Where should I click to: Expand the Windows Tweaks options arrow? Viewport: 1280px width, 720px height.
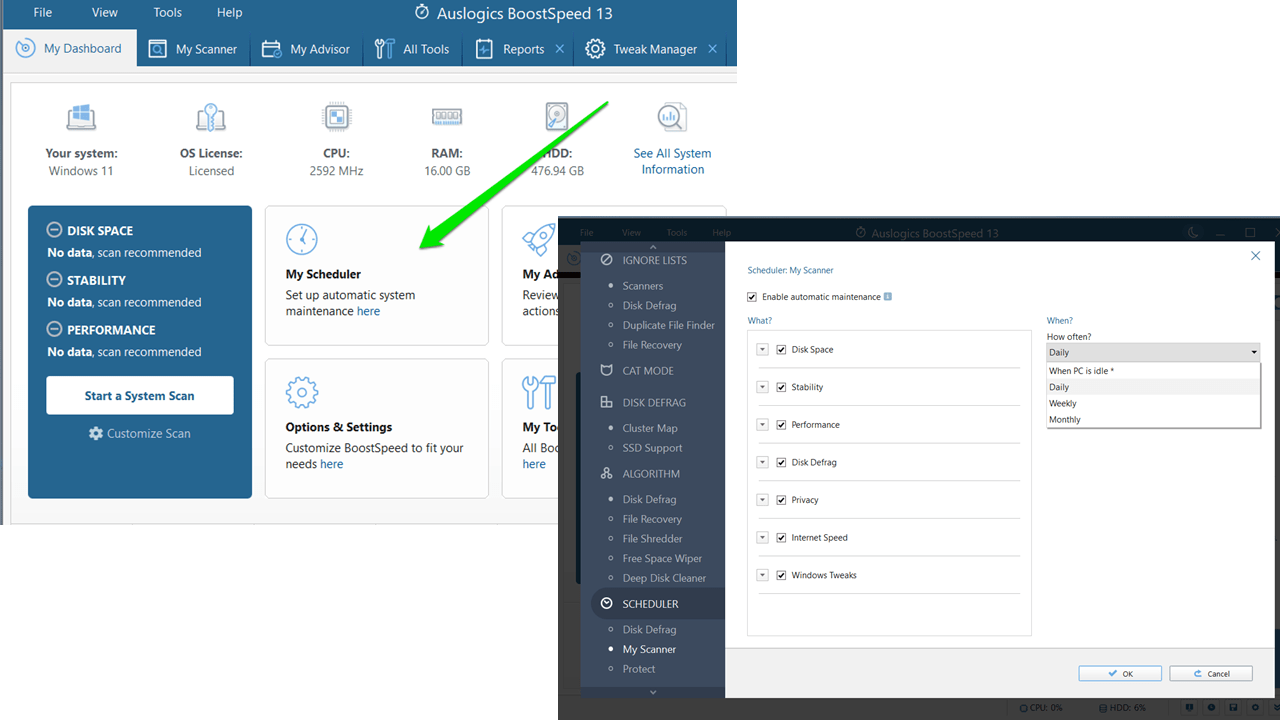[x=762, y=575]
